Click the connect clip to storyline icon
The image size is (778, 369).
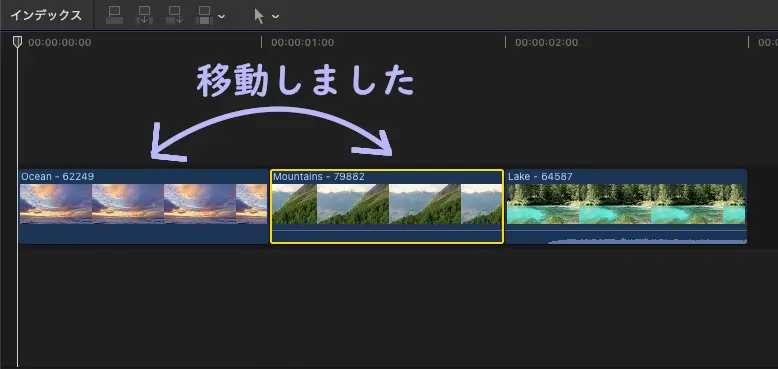click(x=115, y=15)
